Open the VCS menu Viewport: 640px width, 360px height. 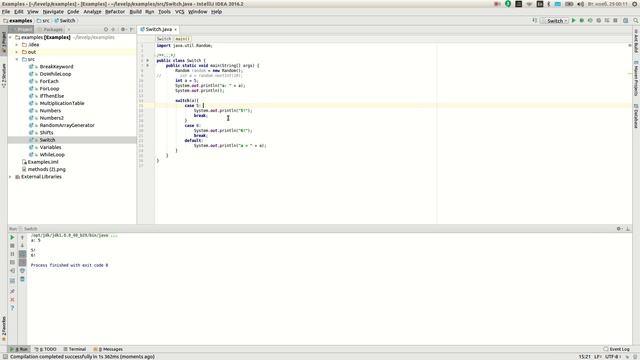pyautogui.click(x=180, y=12)
